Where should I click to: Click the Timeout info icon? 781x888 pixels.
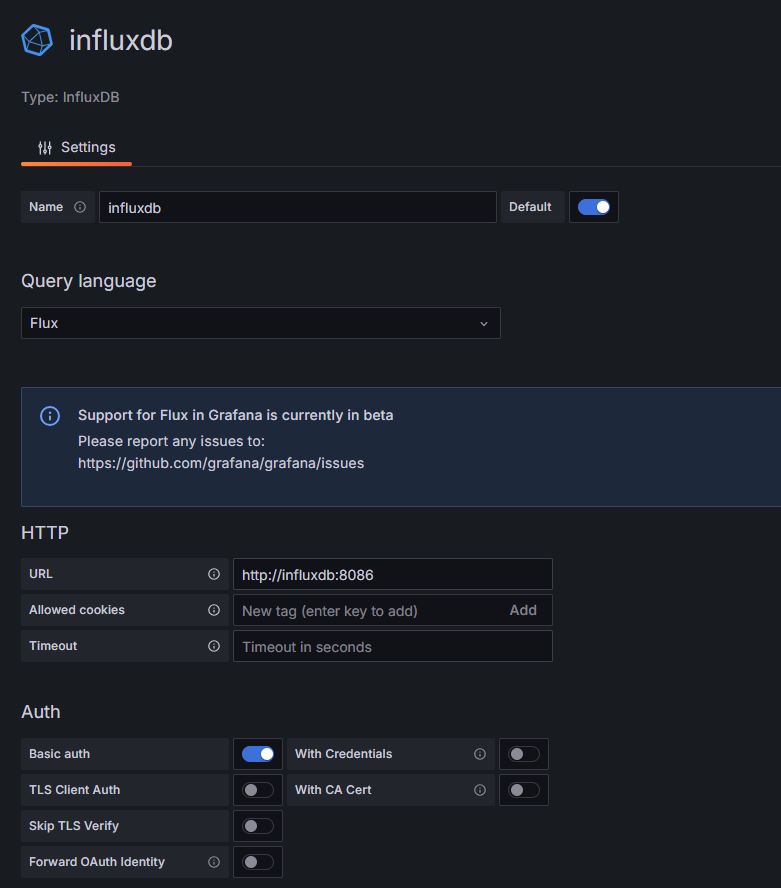214,646
